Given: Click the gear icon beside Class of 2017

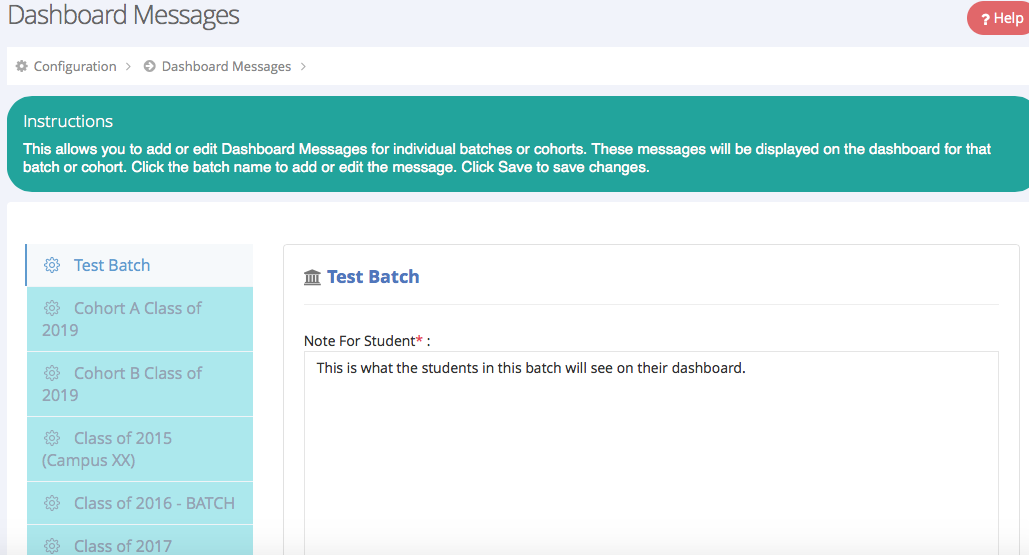Looking at the screenshot, I should [x=52, y=545].
